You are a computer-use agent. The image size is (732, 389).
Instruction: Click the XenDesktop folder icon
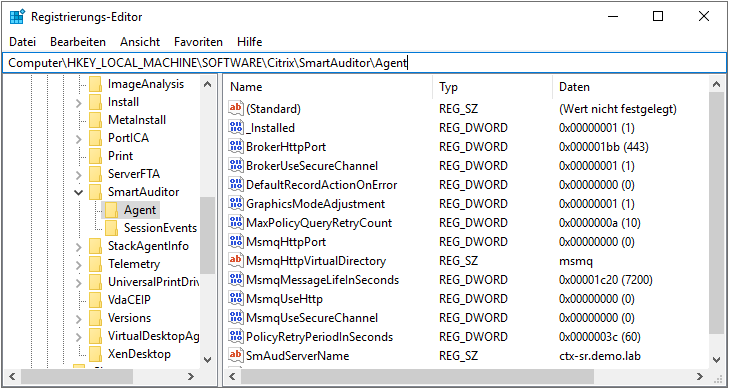coord(95,354)
